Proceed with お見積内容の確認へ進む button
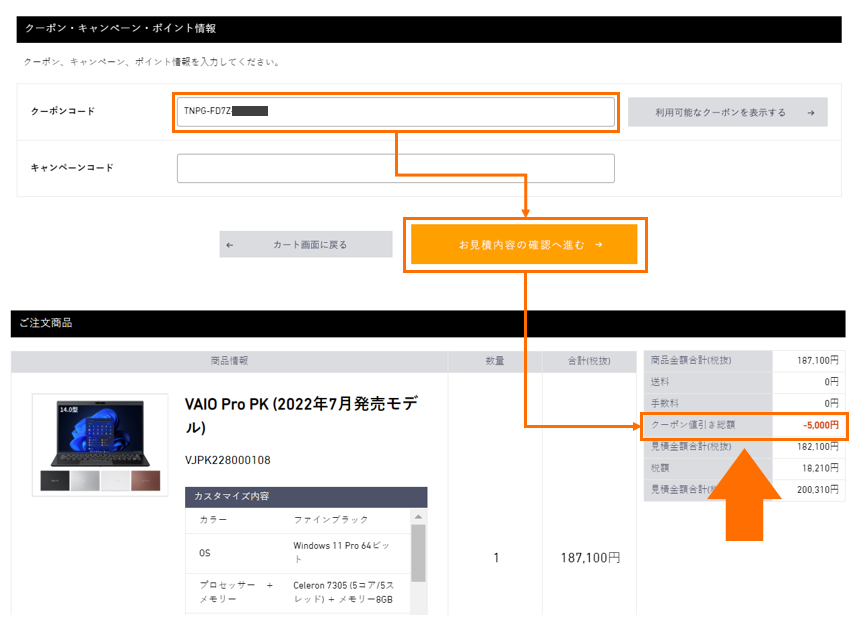This screenshot has height=637, width=865. click(x=524, y=244)
